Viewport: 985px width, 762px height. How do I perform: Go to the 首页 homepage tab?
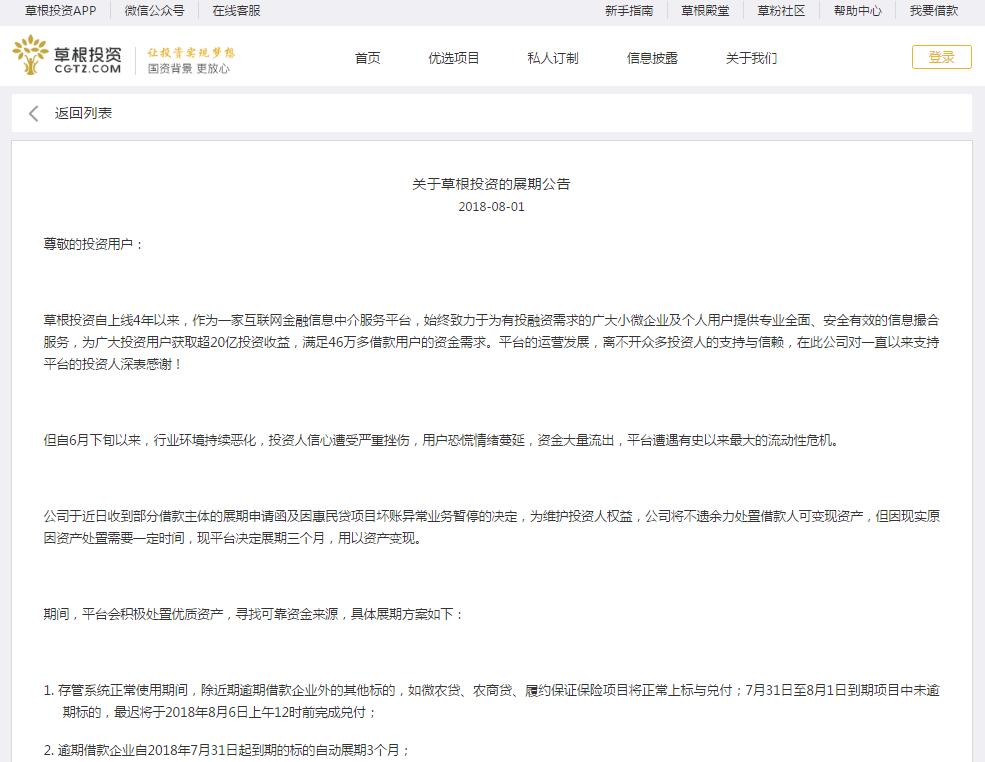pyautogui.click(x=367, y=58)
